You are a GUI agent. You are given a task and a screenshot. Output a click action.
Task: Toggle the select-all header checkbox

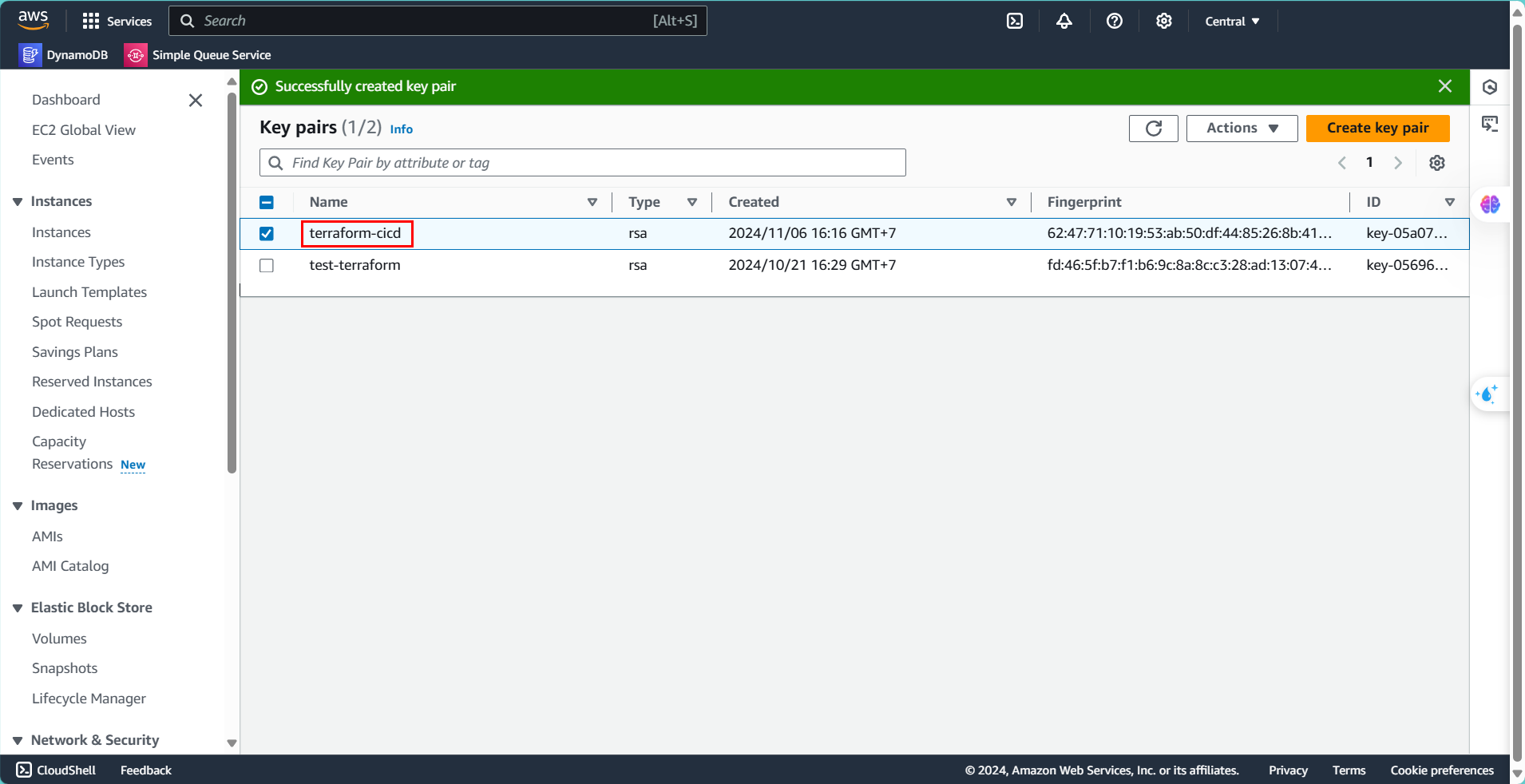267,203
